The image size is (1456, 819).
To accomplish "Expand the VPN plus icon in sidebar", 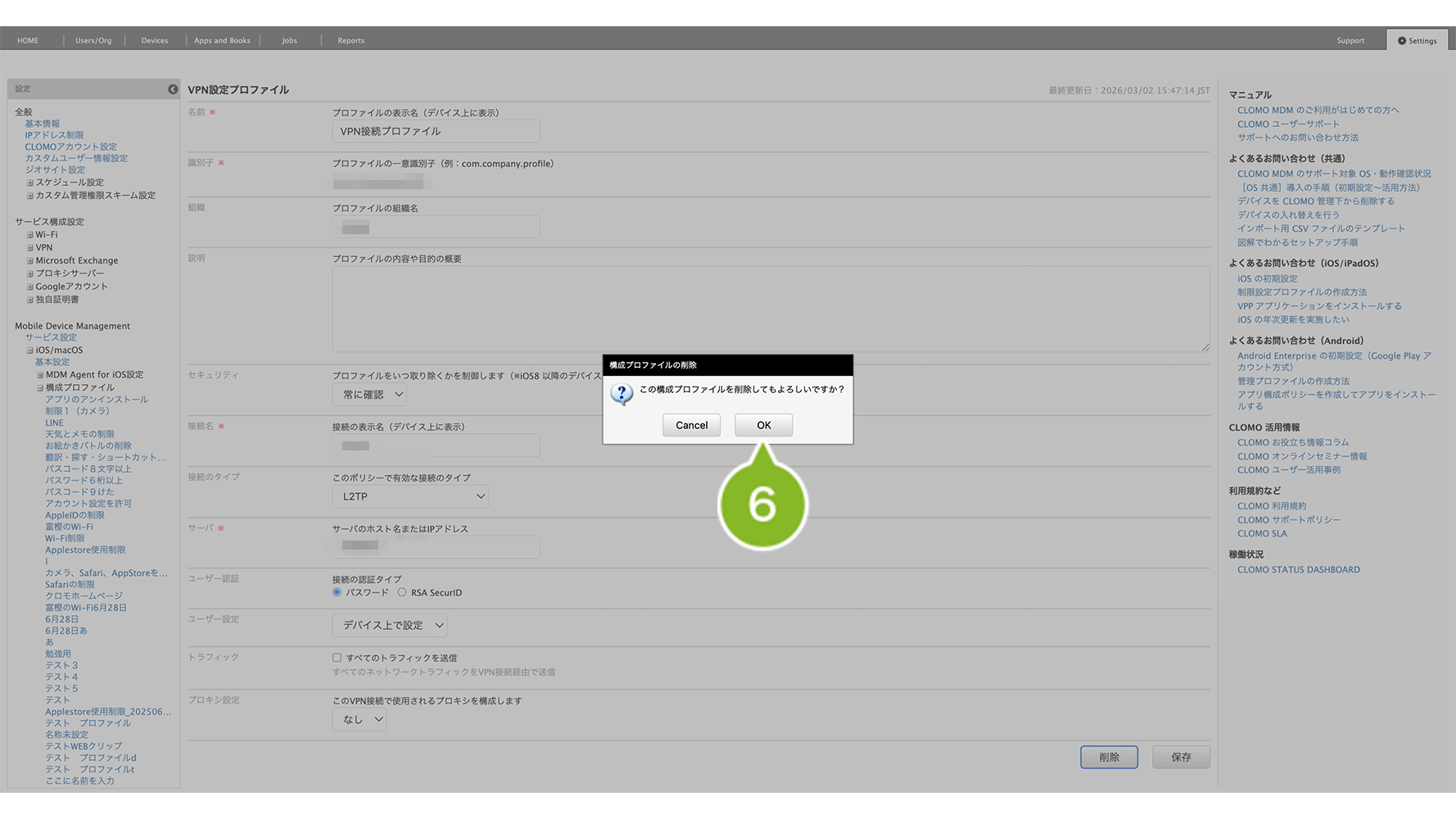I will pyautogui.click(x=30, y=248).
